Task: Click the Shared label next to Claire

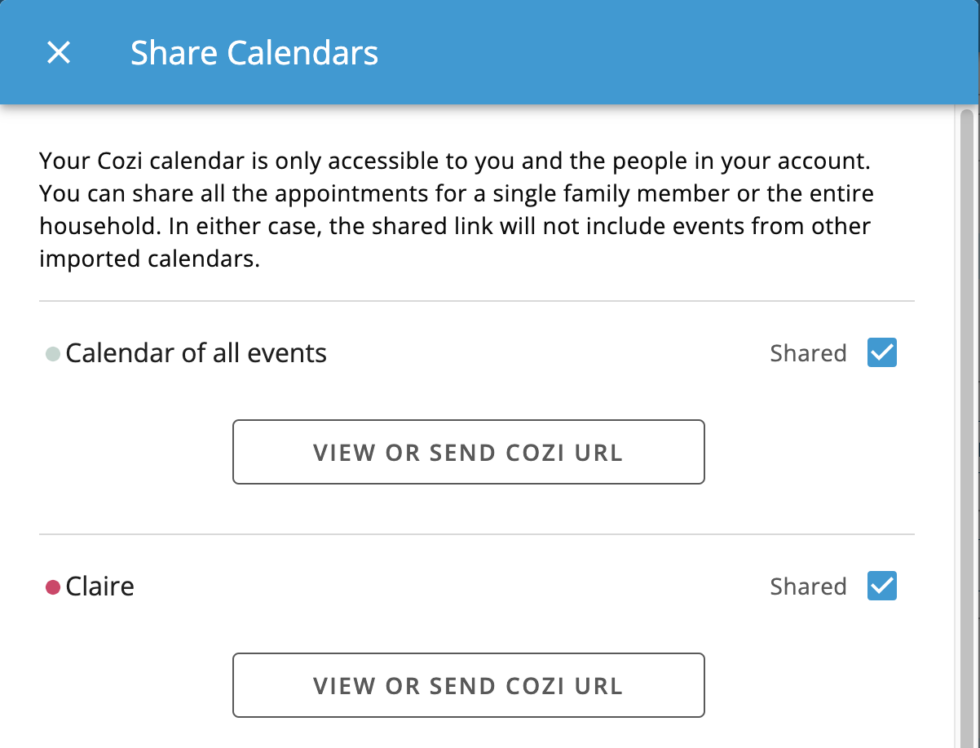Action: tap(808, 587)
